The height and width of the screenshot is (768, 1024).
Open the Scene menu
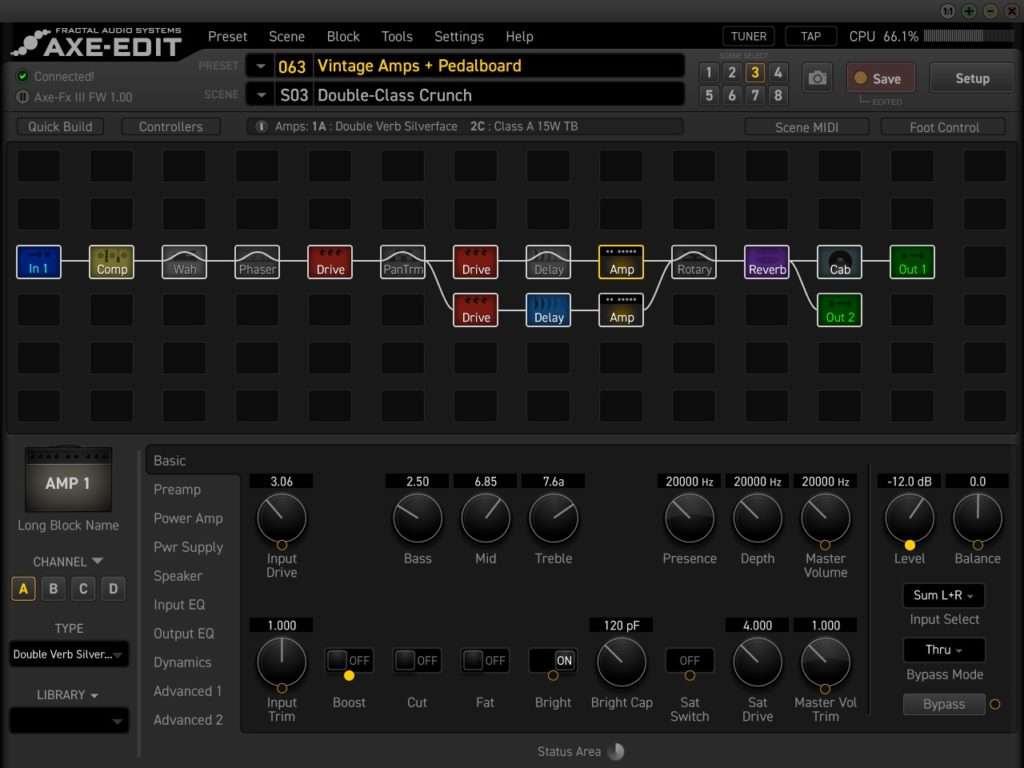click(287, 37)
